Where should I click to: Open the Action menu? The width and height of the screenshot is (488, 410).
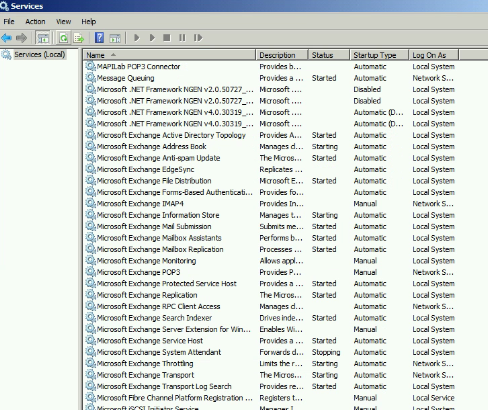pyautogui.click(x=35, y=22)
